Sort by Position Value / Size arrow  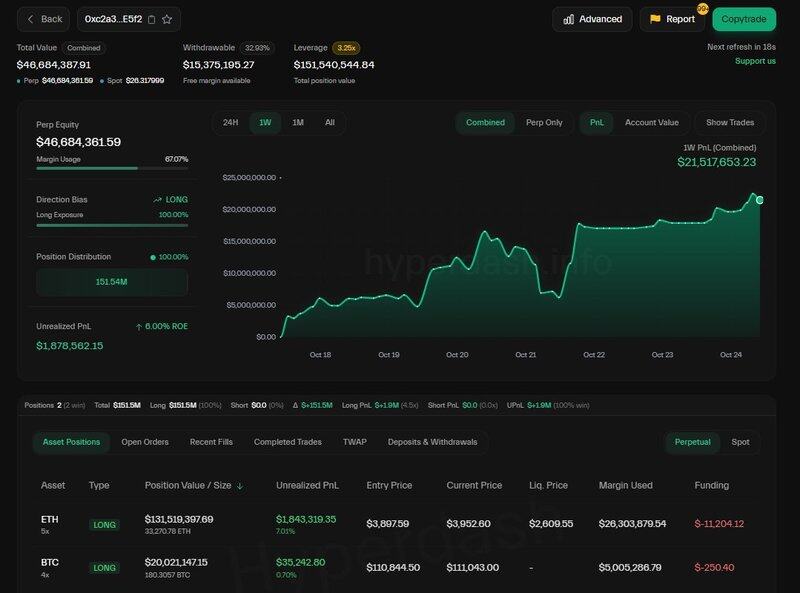(x=240, y=486)
